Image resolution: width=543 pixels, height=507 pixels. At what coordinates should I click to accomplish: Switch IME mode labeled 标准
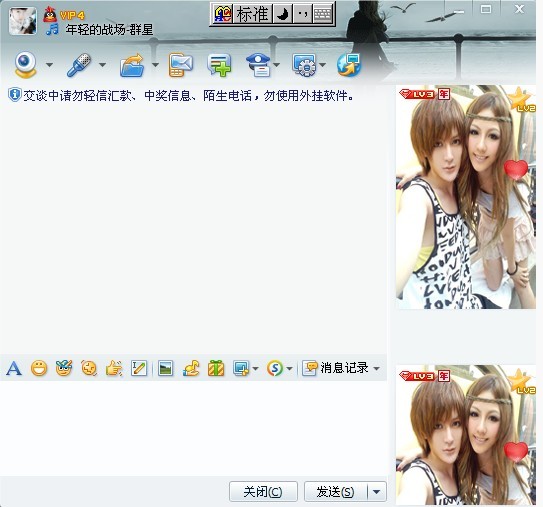coord(253,15)
